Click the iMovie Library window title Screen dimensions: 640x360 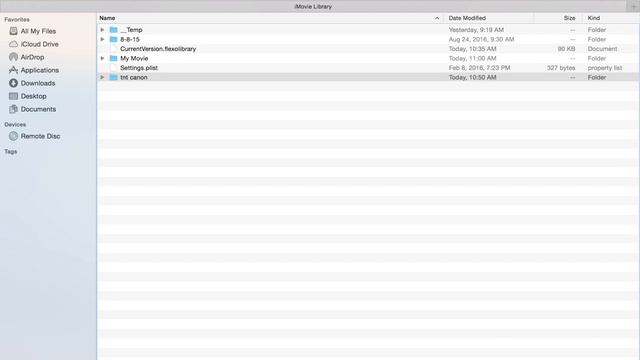tap(313, 7)
